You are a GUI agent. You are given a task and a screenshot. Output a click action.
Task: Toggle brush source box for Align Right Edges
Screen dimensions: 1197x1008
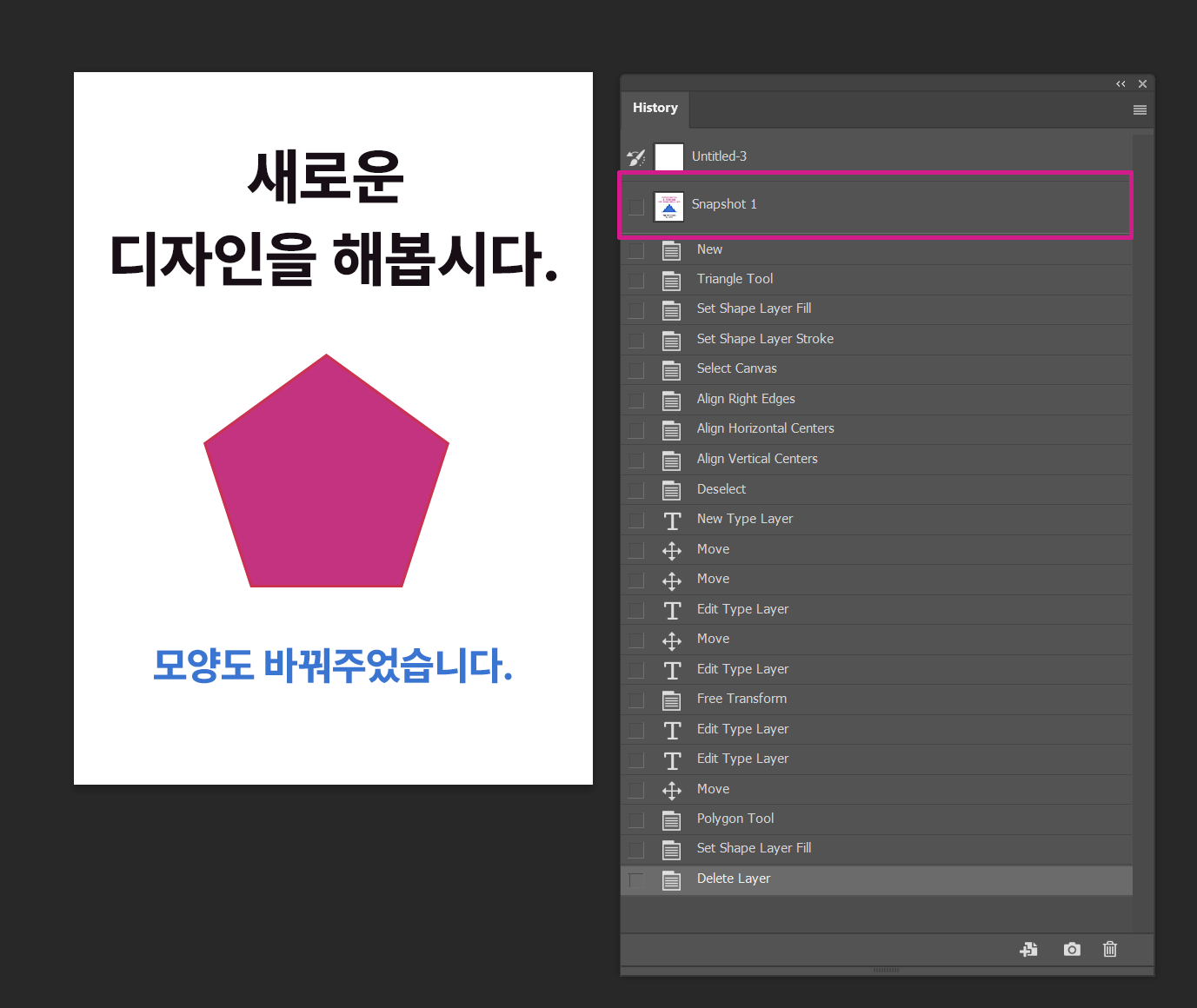636,400
